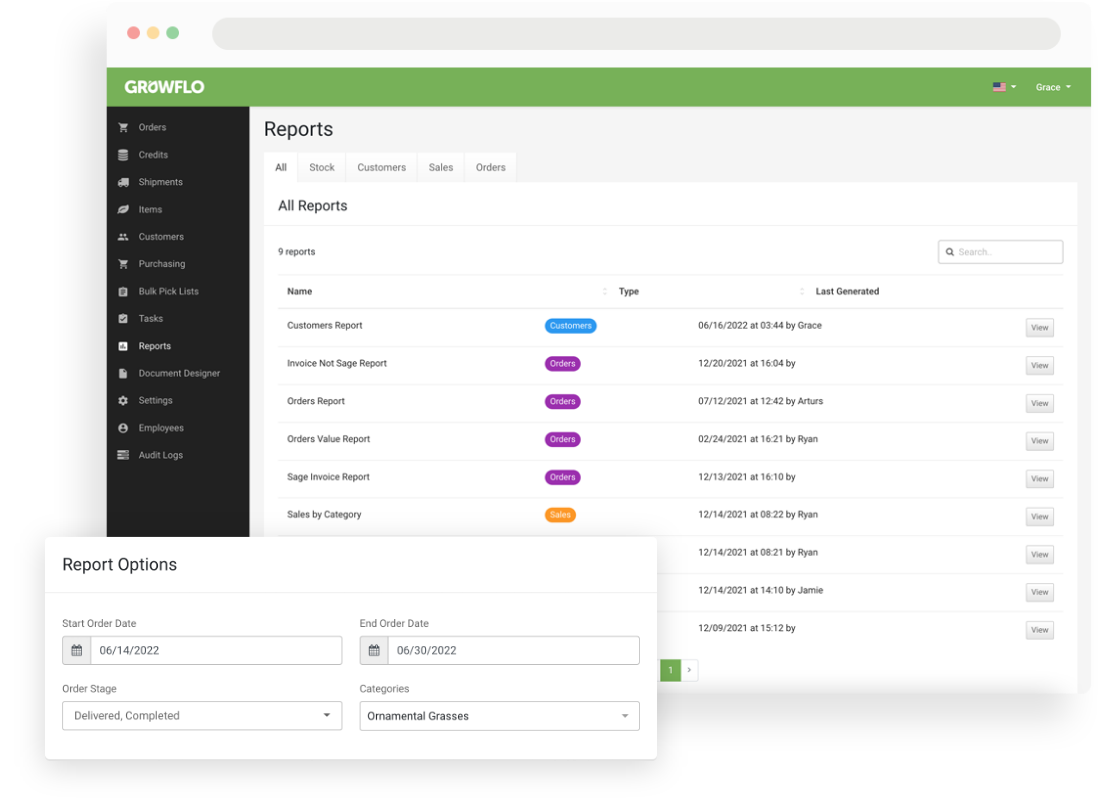View the Customers Report
1099x812 pixels.
click(1039, 328)
